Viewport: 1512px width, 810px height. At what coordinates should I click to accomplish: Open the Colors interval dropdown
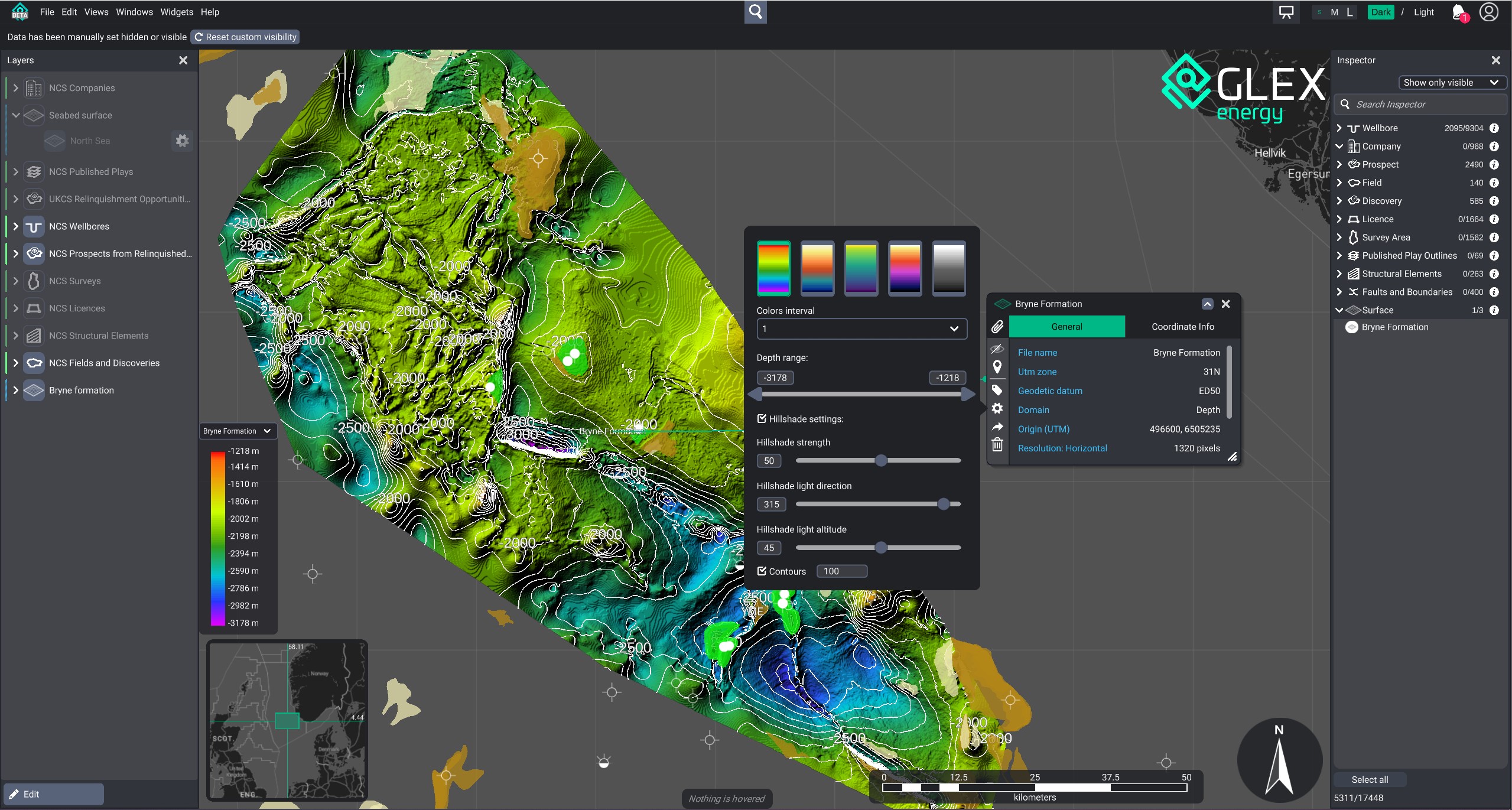coord(861,328)
